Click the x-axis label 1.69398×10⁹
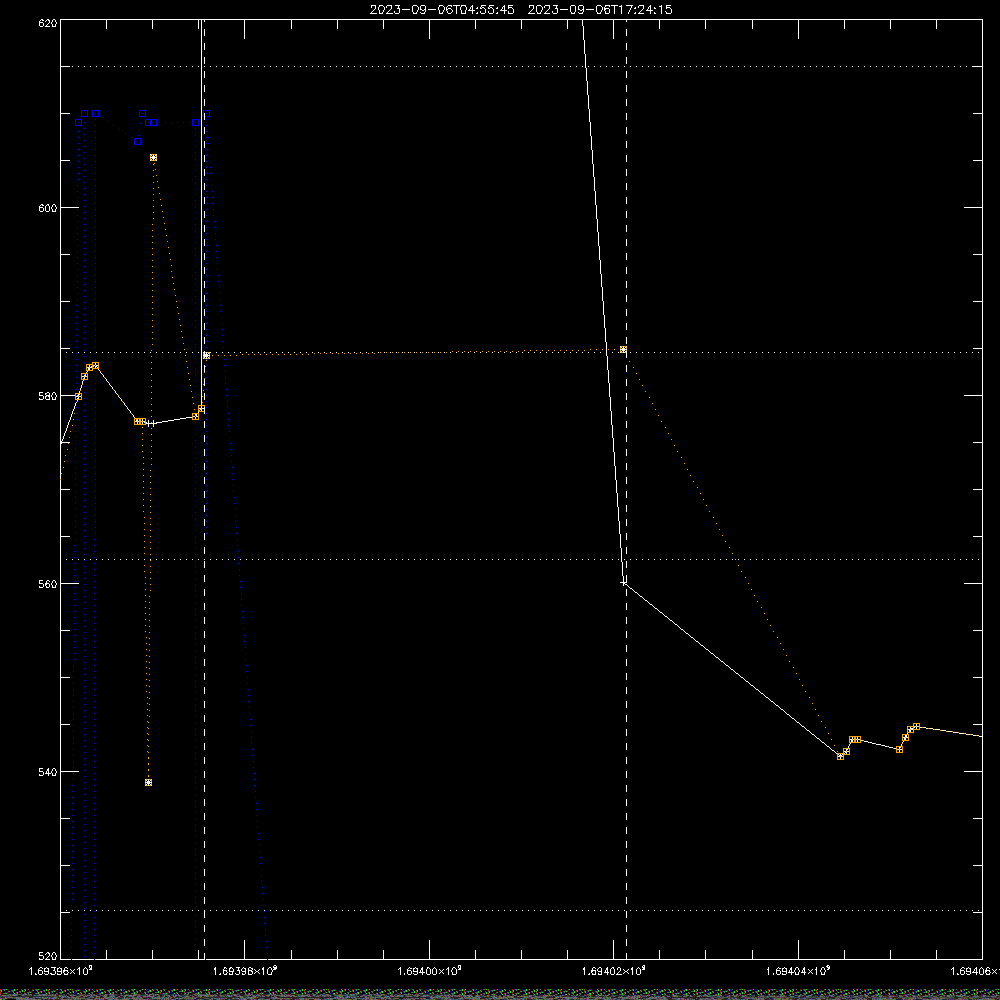Image resolution: width=1000 pixels, height=1000 pixels. [246, 971]
